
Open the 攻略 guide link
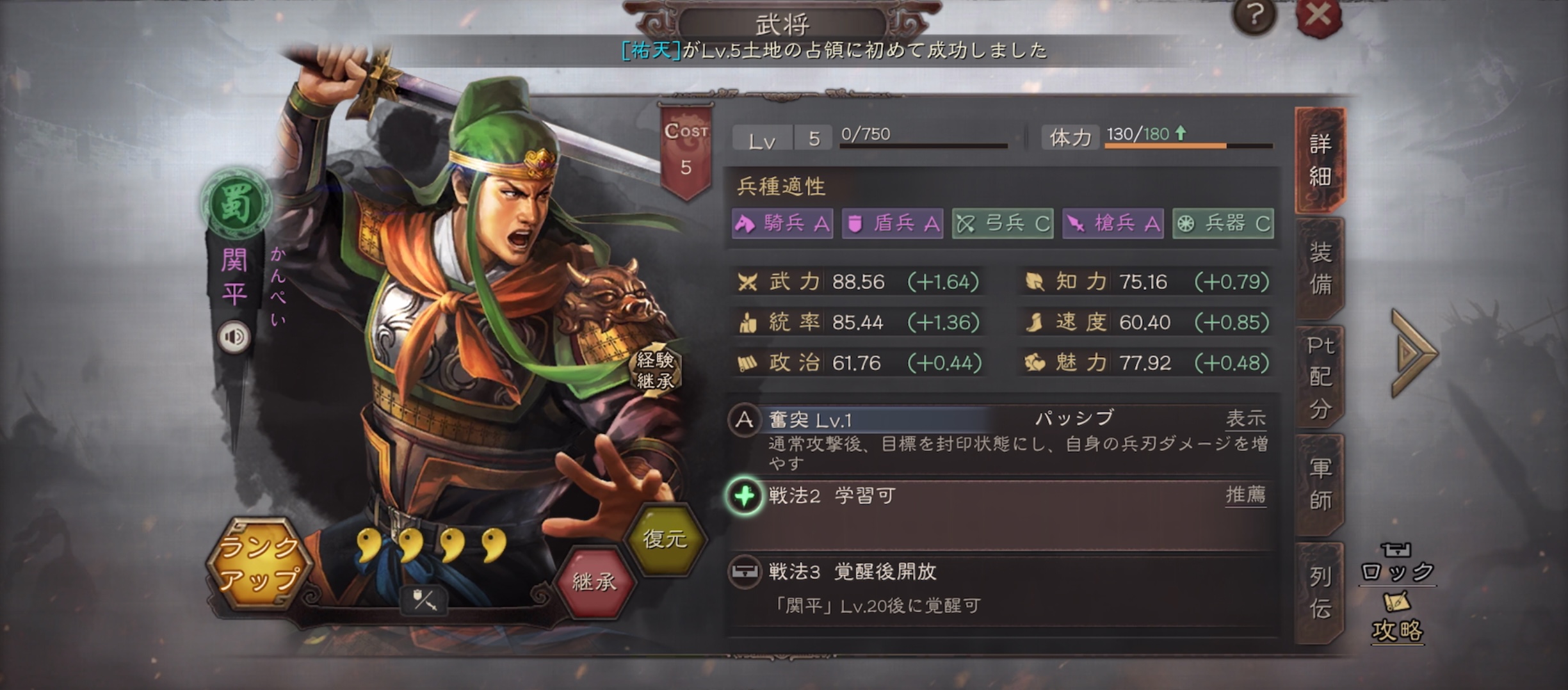(1396, 619)
